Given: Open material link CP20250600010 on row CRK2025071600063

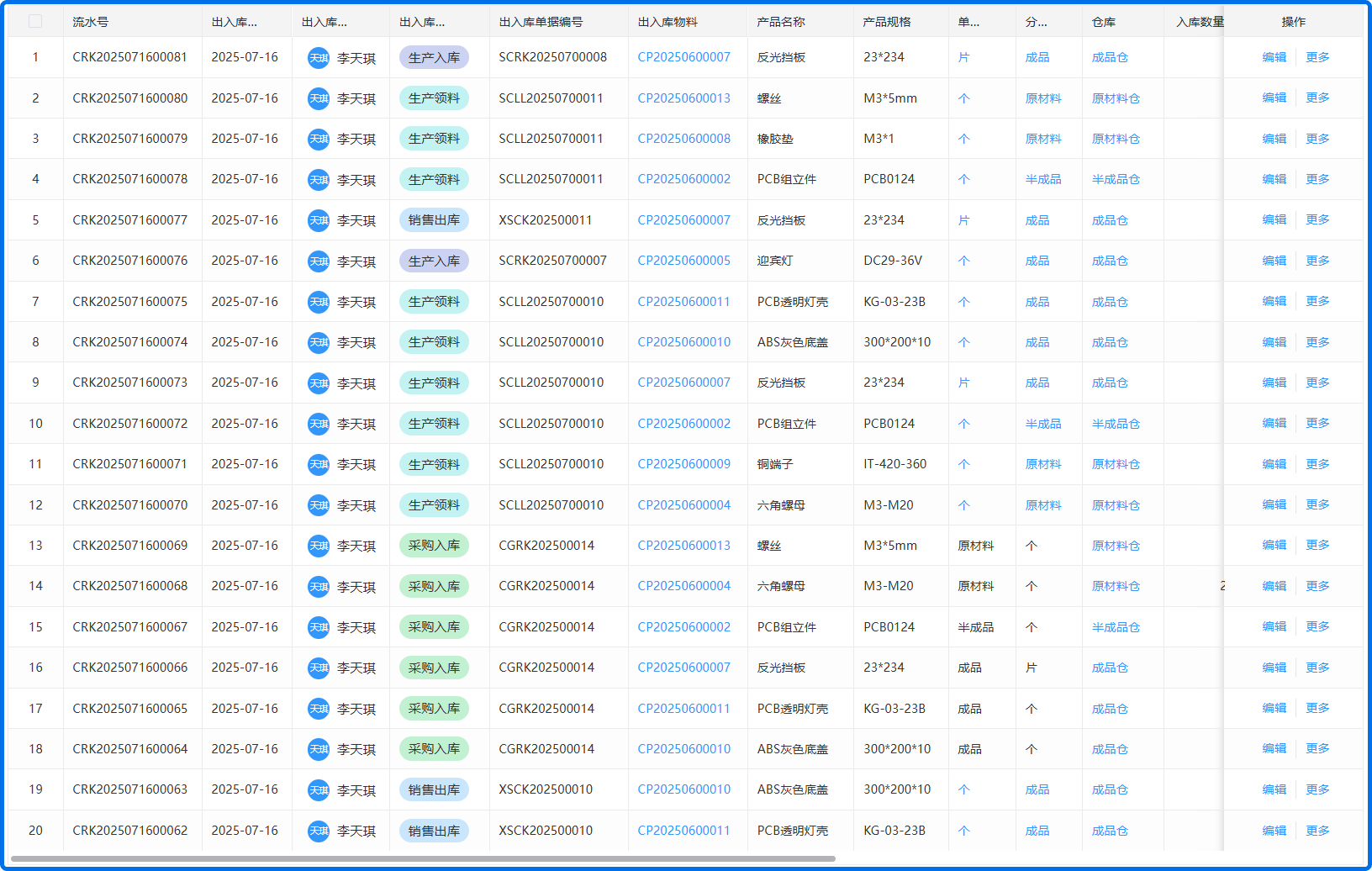Looking at the screenshot, I should pos(683,789).
